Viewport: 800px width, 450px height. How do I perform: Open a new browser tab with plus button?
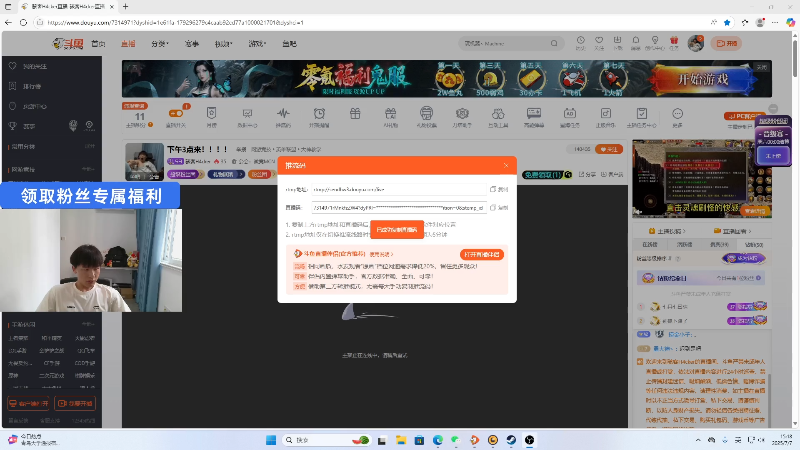[126, 7]
